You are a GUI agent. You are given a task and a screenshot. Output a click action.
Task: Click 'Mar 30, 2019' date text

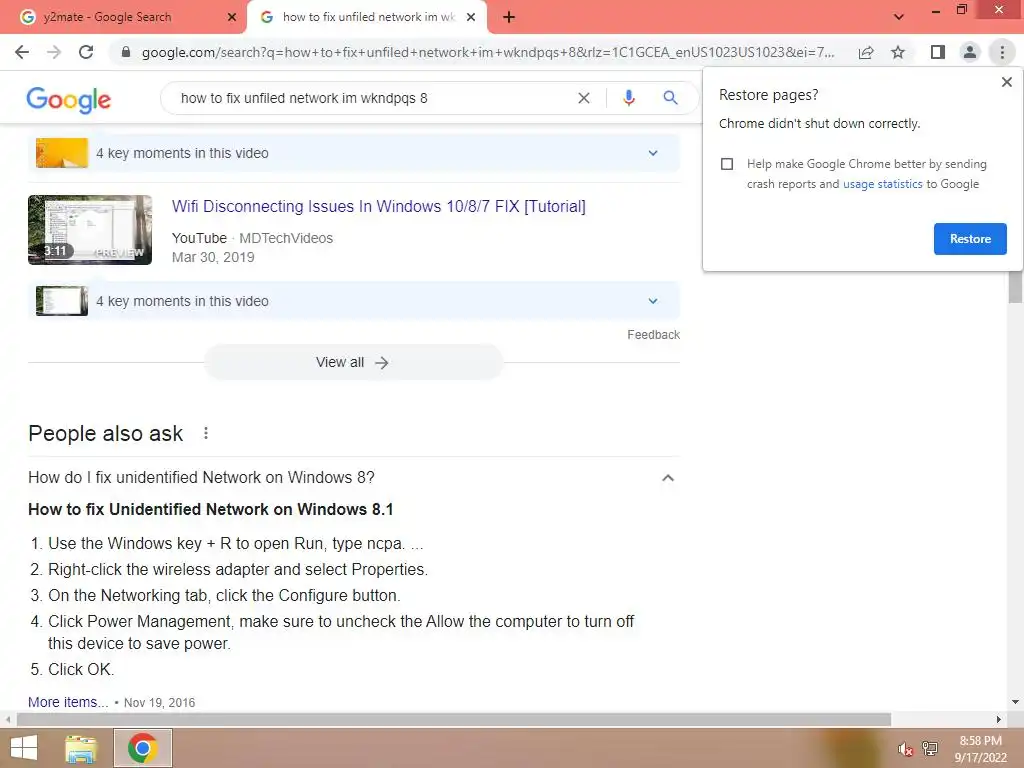[213, 257]
